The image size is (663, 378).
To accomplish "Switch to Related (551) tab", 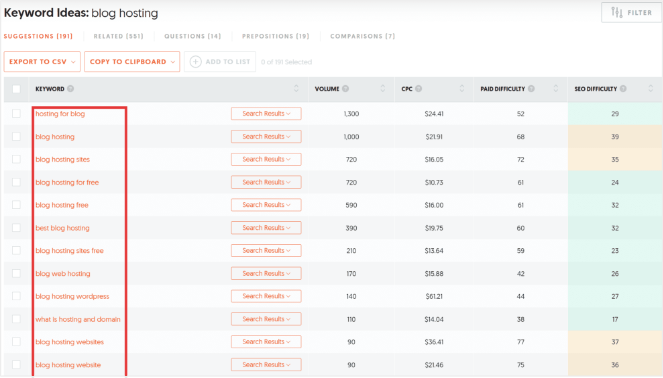I will pos(118,36).
